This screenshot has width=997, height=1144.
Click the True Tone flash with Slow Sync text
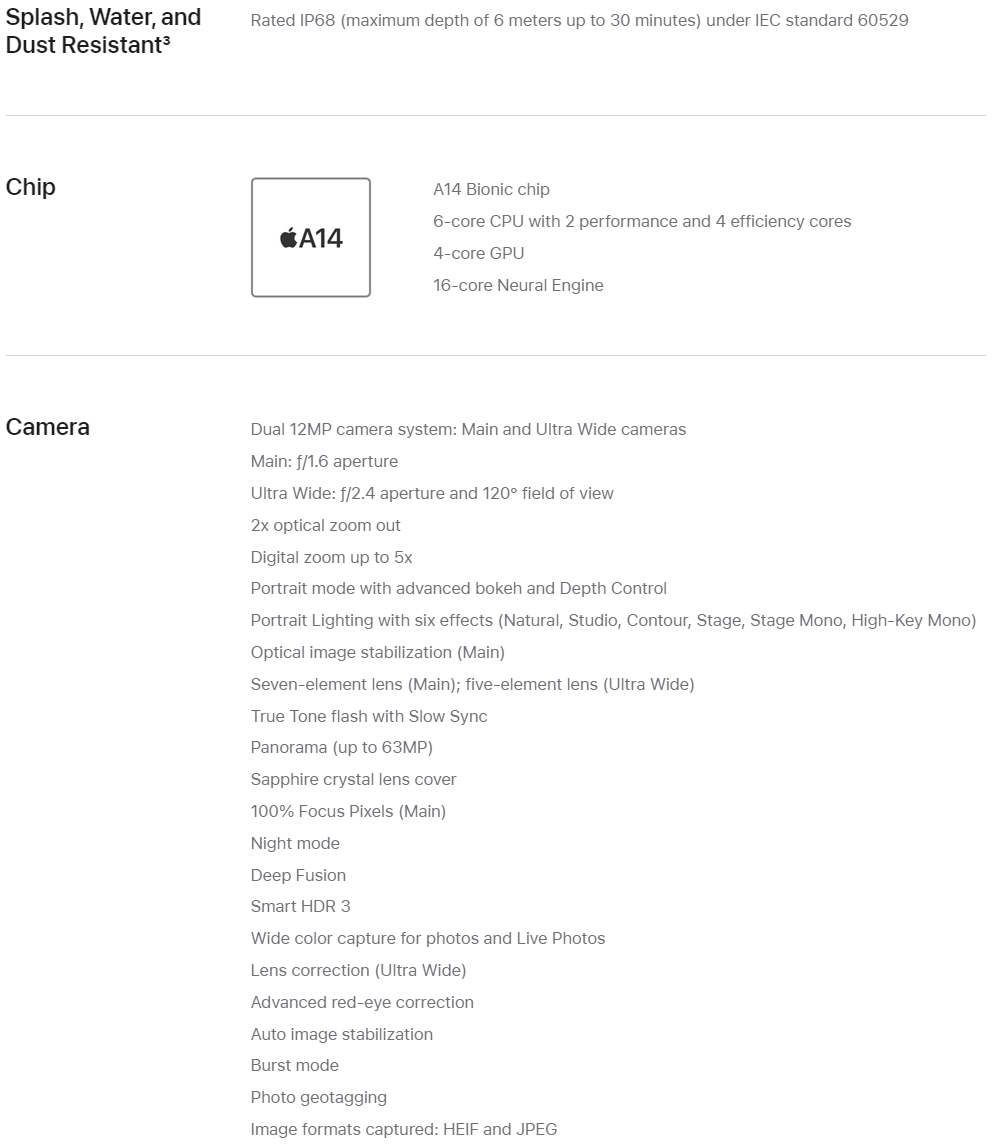click(x=369, y=716)
